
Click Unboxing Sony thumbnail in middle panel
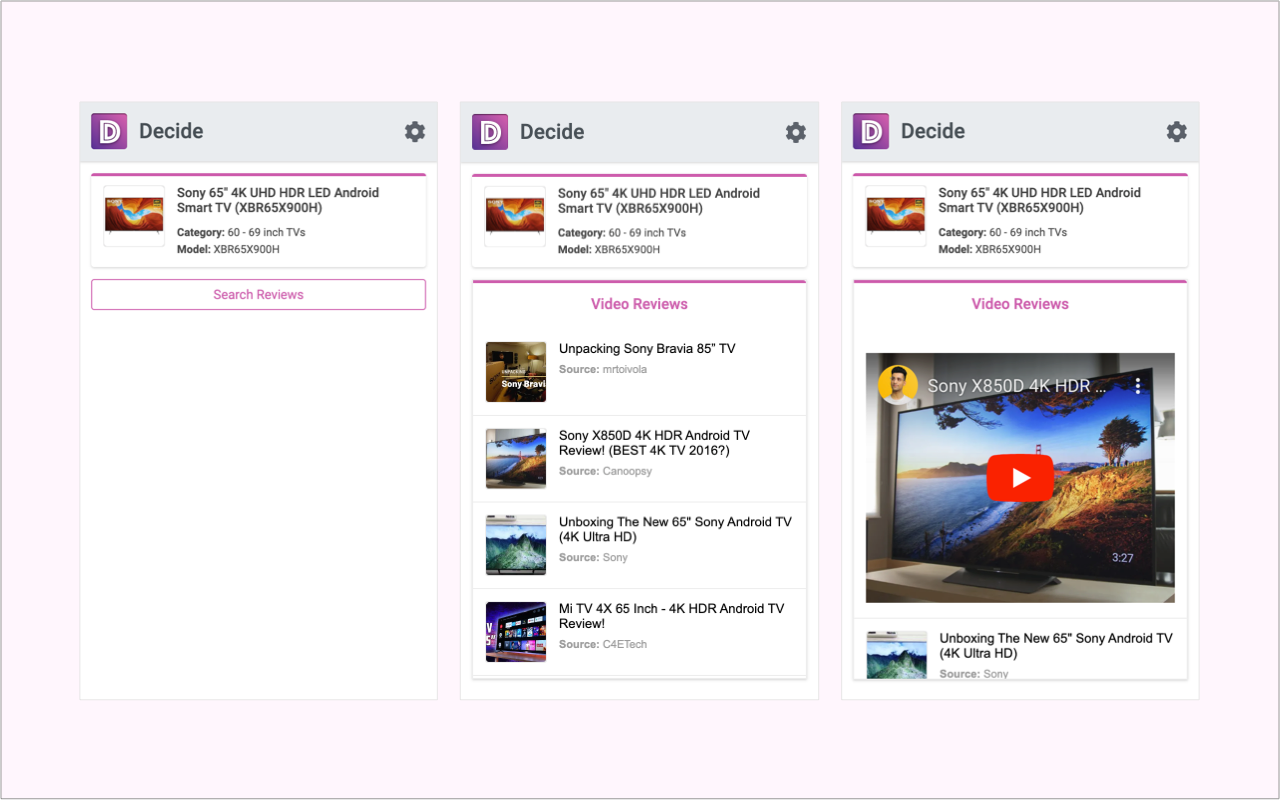pos(516,545)
